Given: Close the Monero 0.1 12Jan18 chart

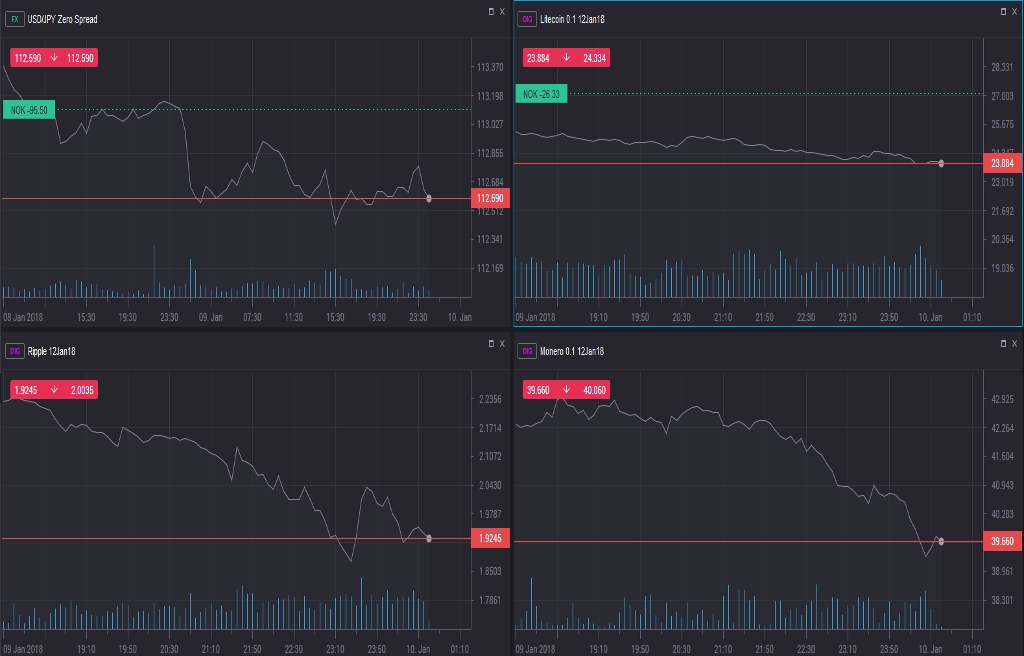Looking at the screenshot, I should (1015, 343).
